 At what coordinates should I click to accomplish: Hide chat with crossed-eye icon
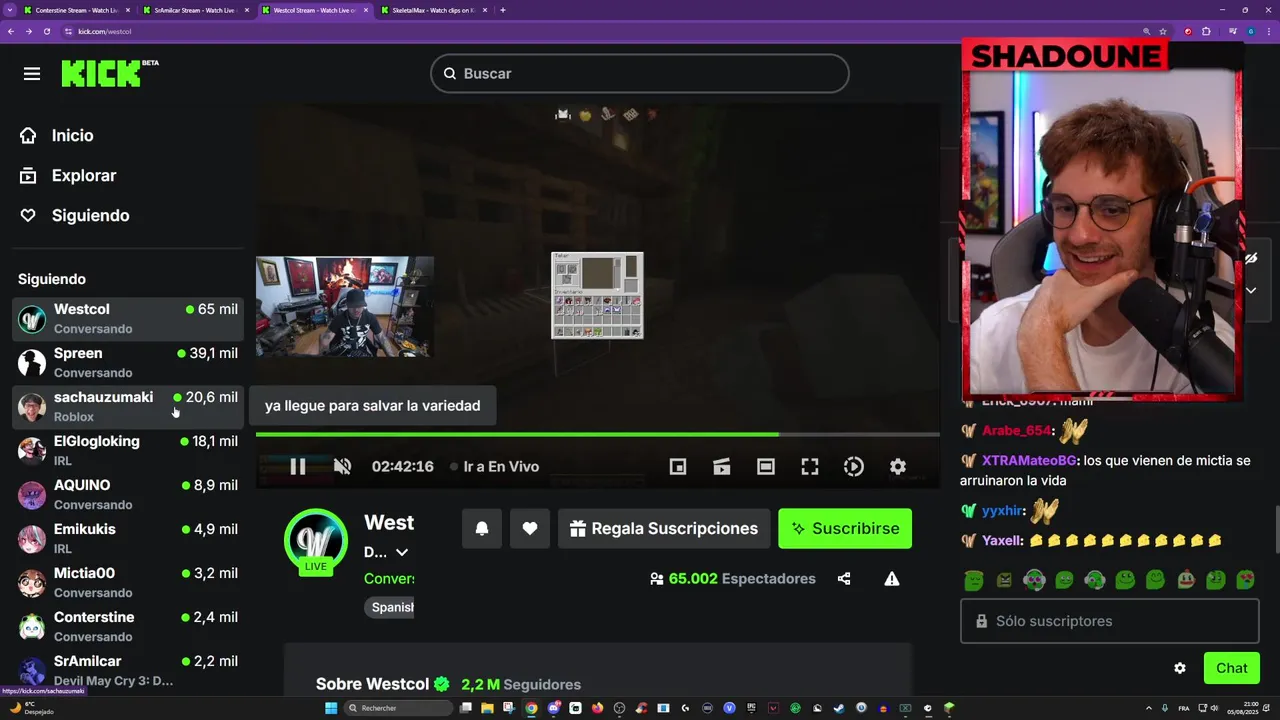1251,258
